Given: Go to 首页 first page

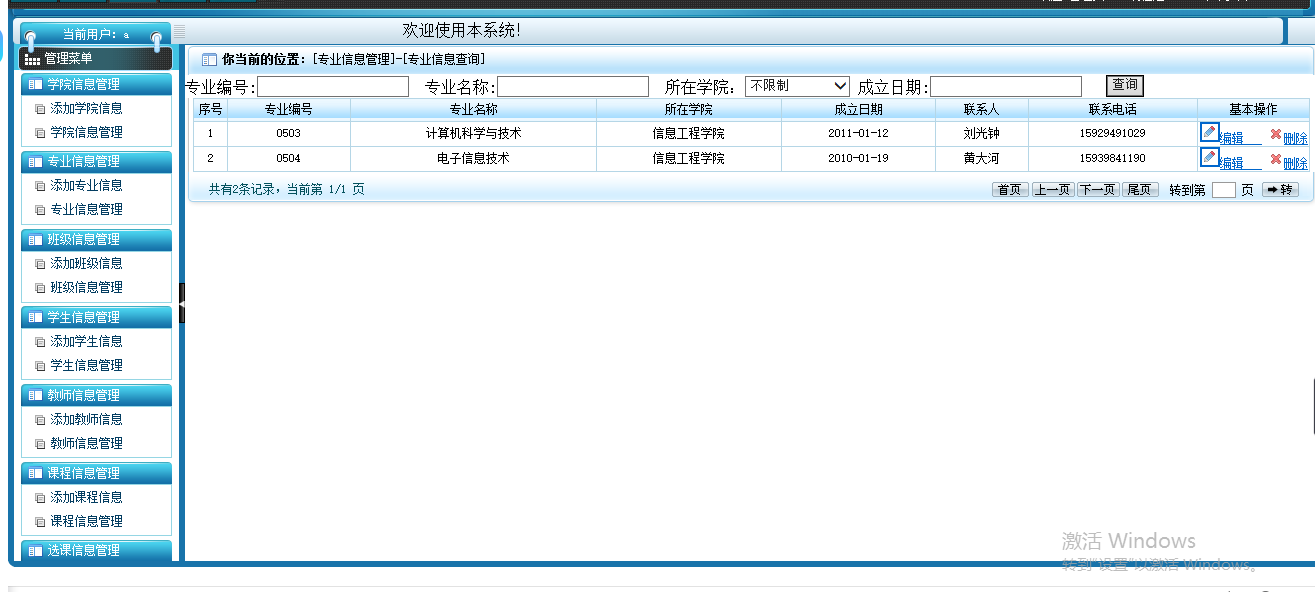Looking at the screenshot, I should [1010, 190].
